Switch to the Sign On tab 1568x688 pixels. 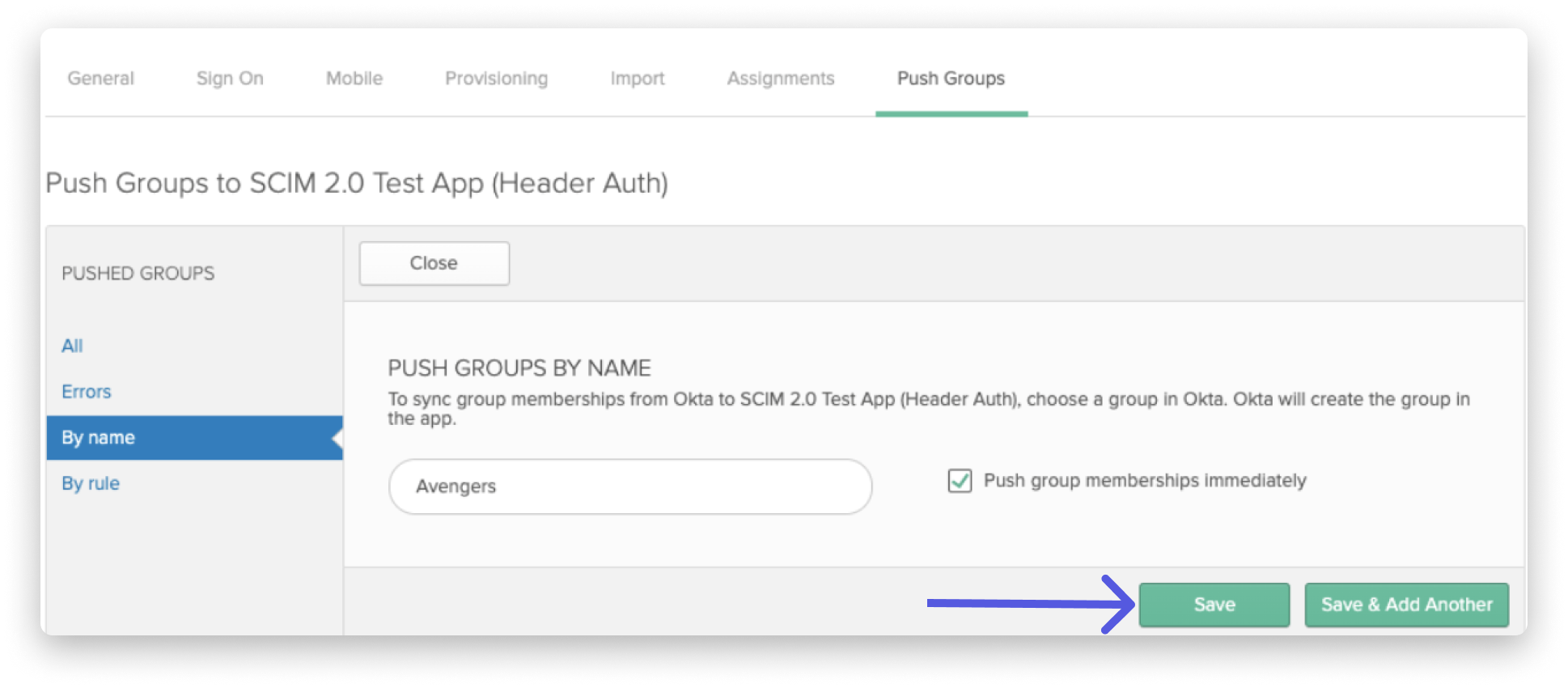(x=230, y=79)
